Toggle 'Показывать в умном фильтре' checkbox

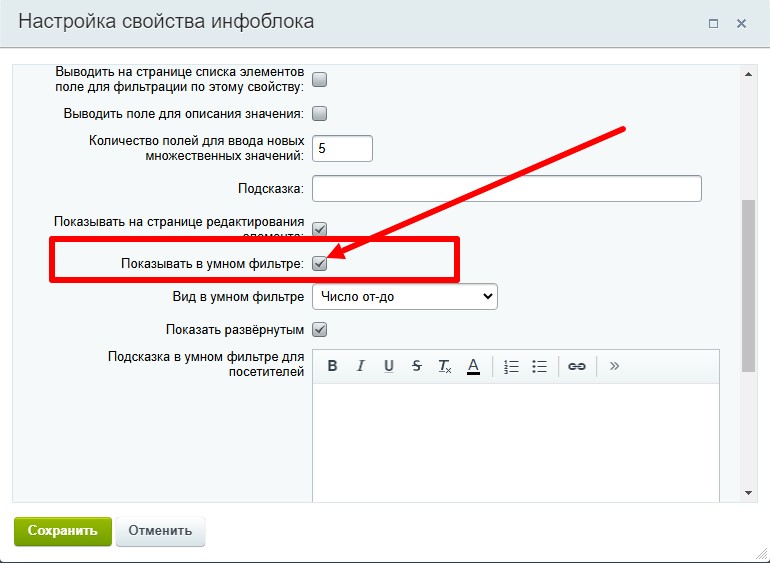click(320, 264)
